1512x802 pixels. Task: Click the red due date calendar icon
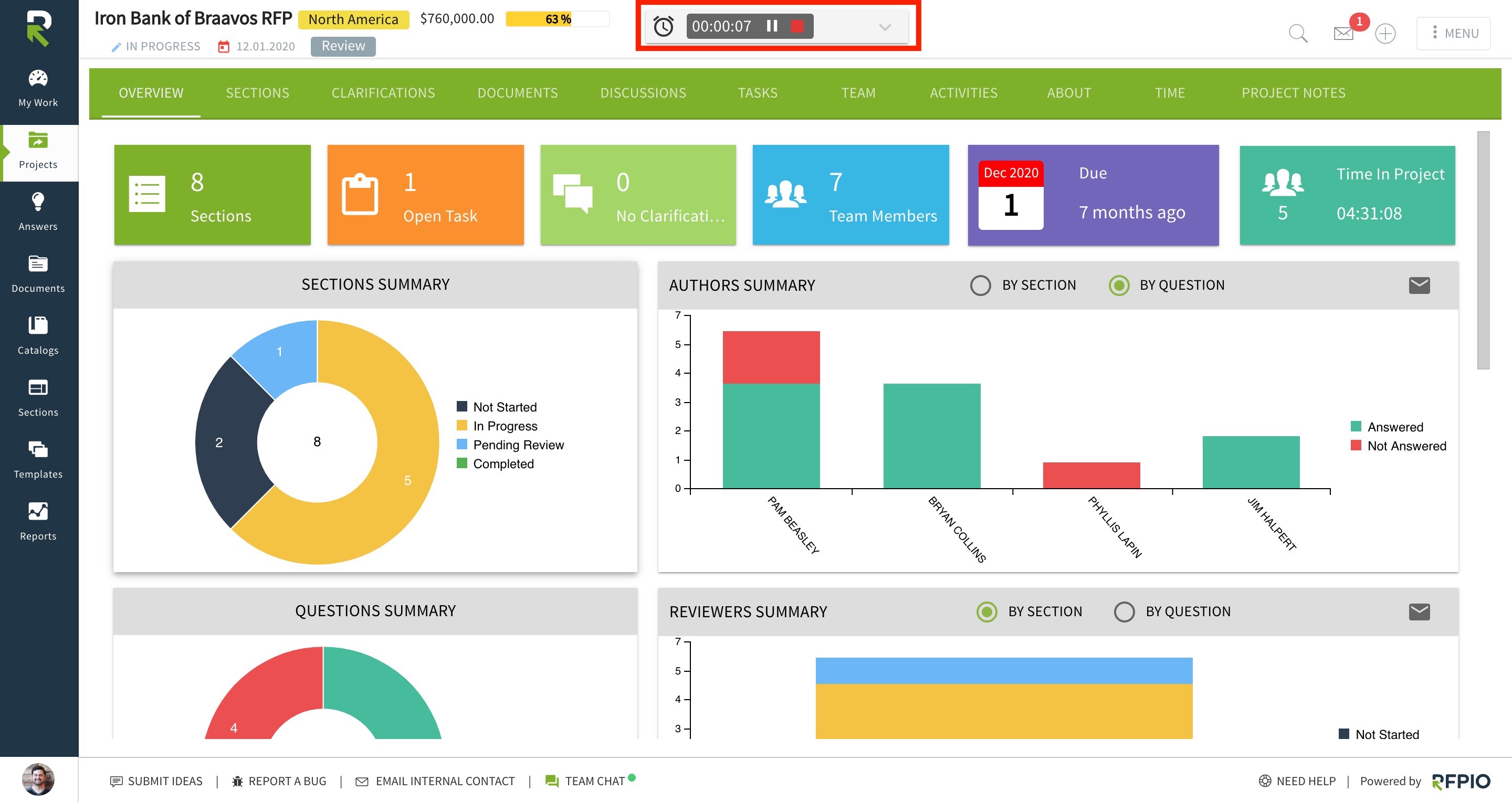tap(223, 46)
